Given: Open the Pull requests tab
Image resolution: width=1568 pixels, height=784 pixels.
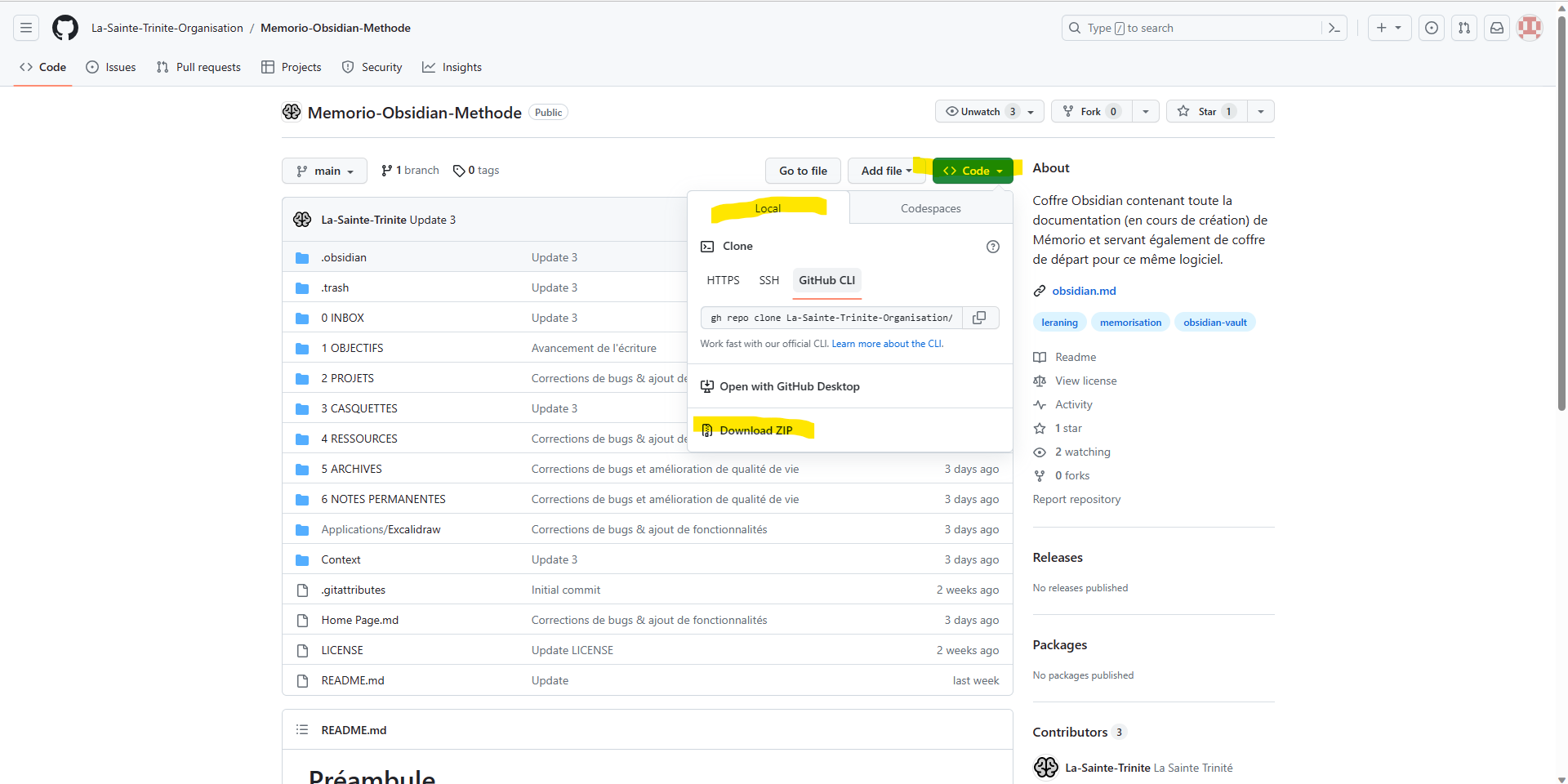Looking at the screenshot, I should (x=198, y=67).
